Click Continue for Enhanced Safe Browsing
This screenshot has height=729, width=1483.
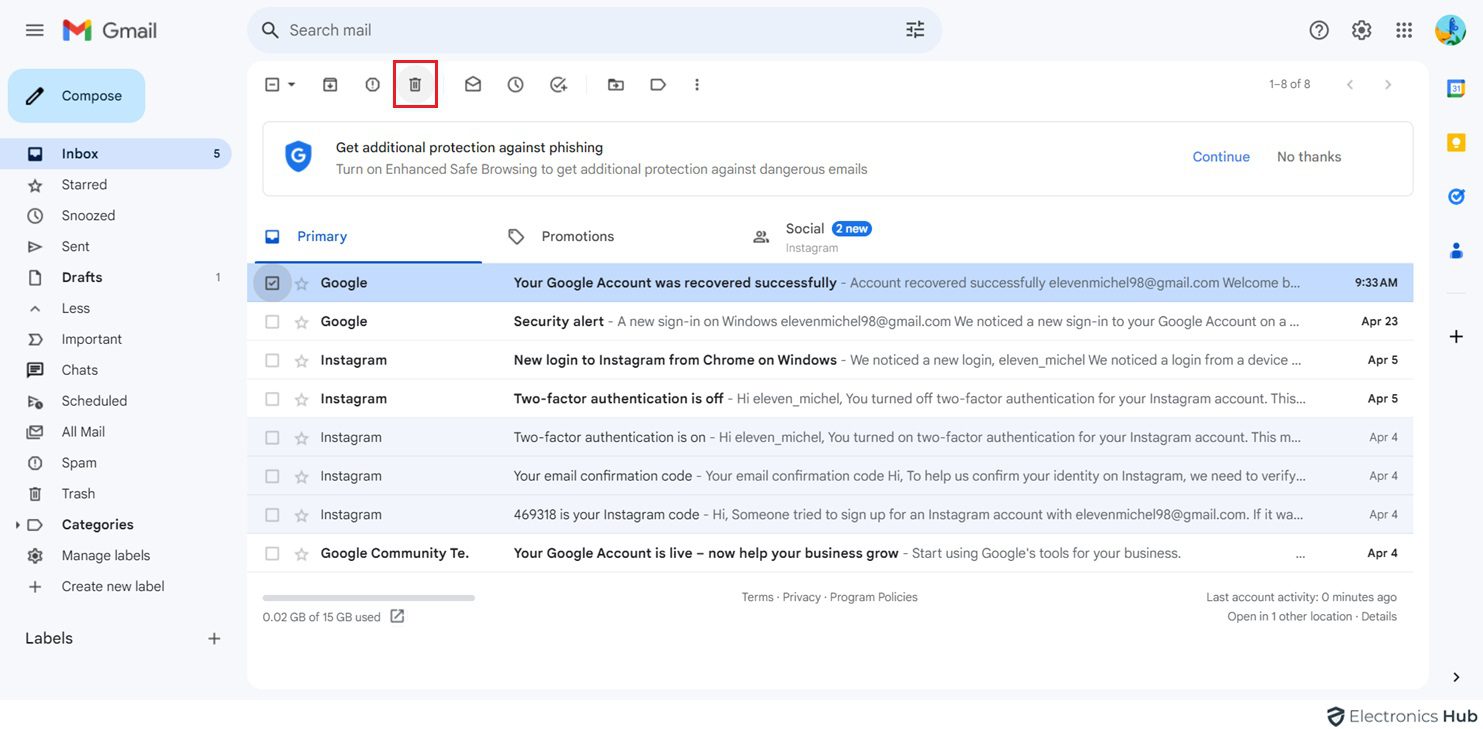point(1220,156)
